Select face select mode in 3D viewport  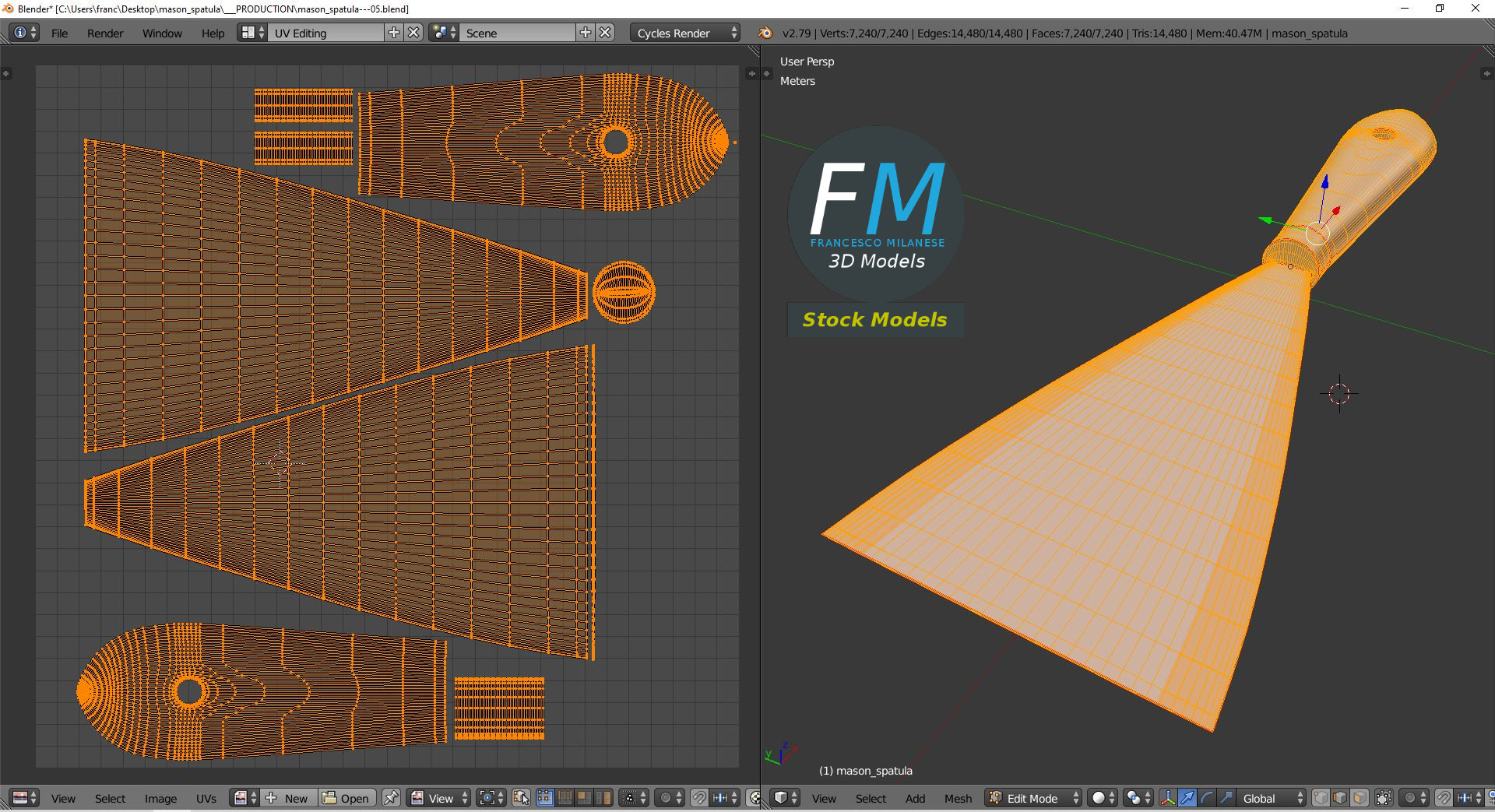(x=1360, y=798)
